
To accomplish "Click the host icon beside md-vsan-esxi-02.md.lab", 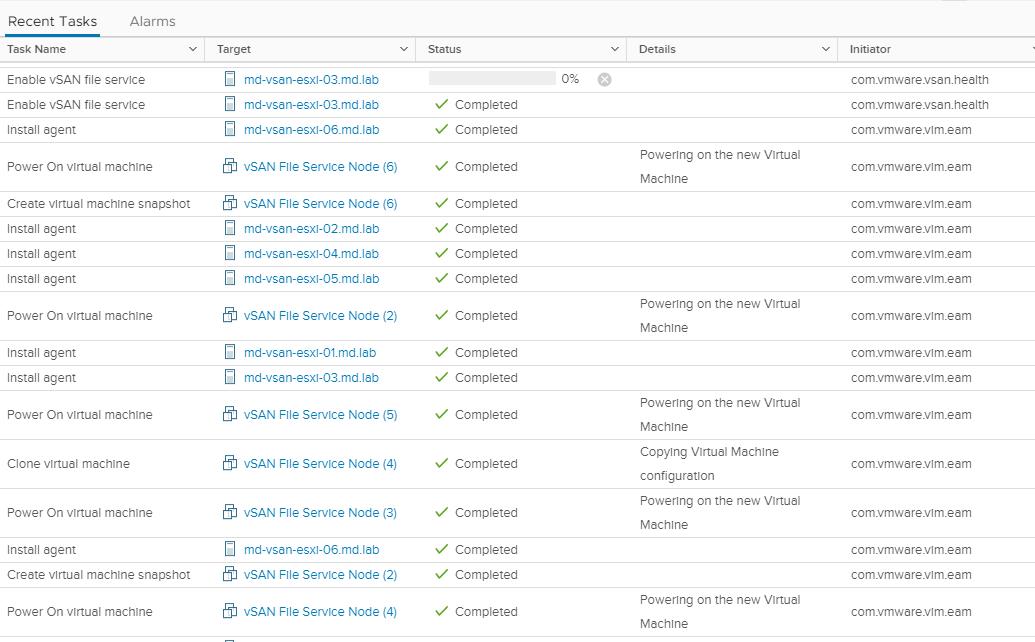I will click(230, 228).
